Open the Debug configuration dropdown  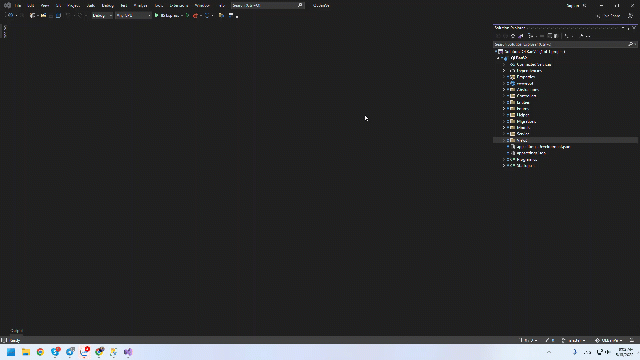click(x=102, y=16)
